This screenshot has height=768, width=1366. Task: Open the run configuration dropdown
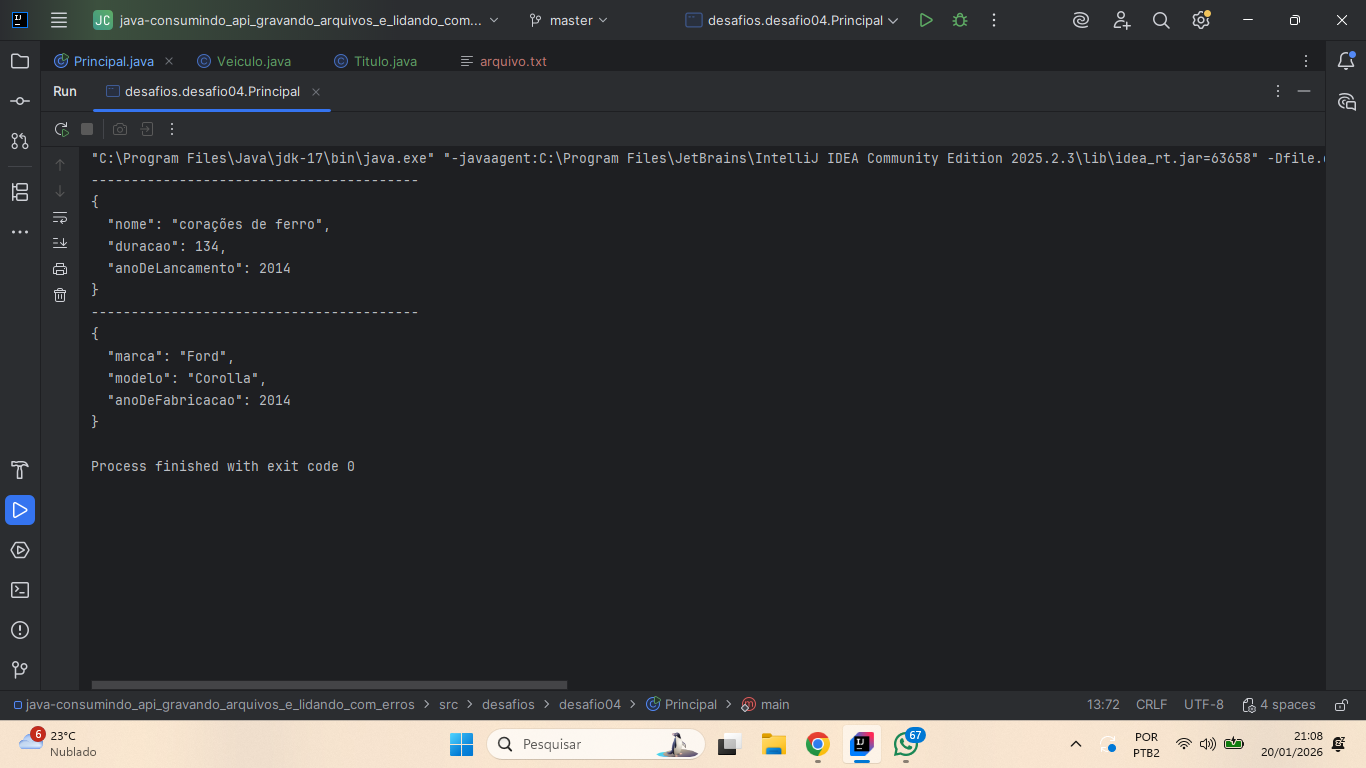pyautogui.click(x=792, y=20)
